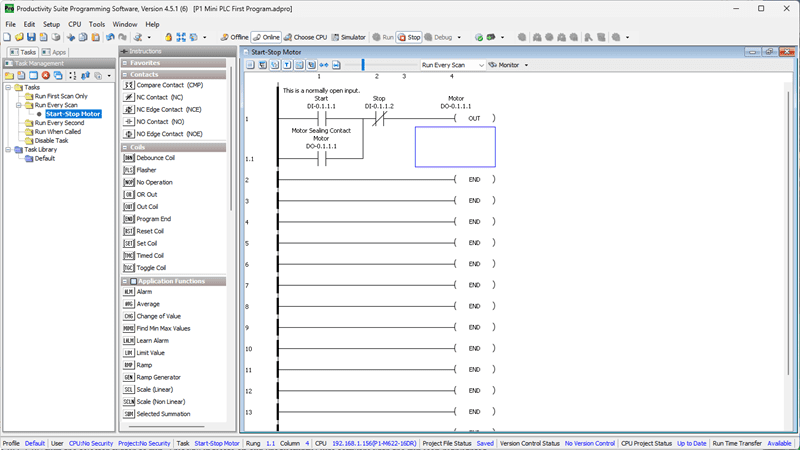Toggle the Online connection button
800x450 pixels.
(266, 37)
